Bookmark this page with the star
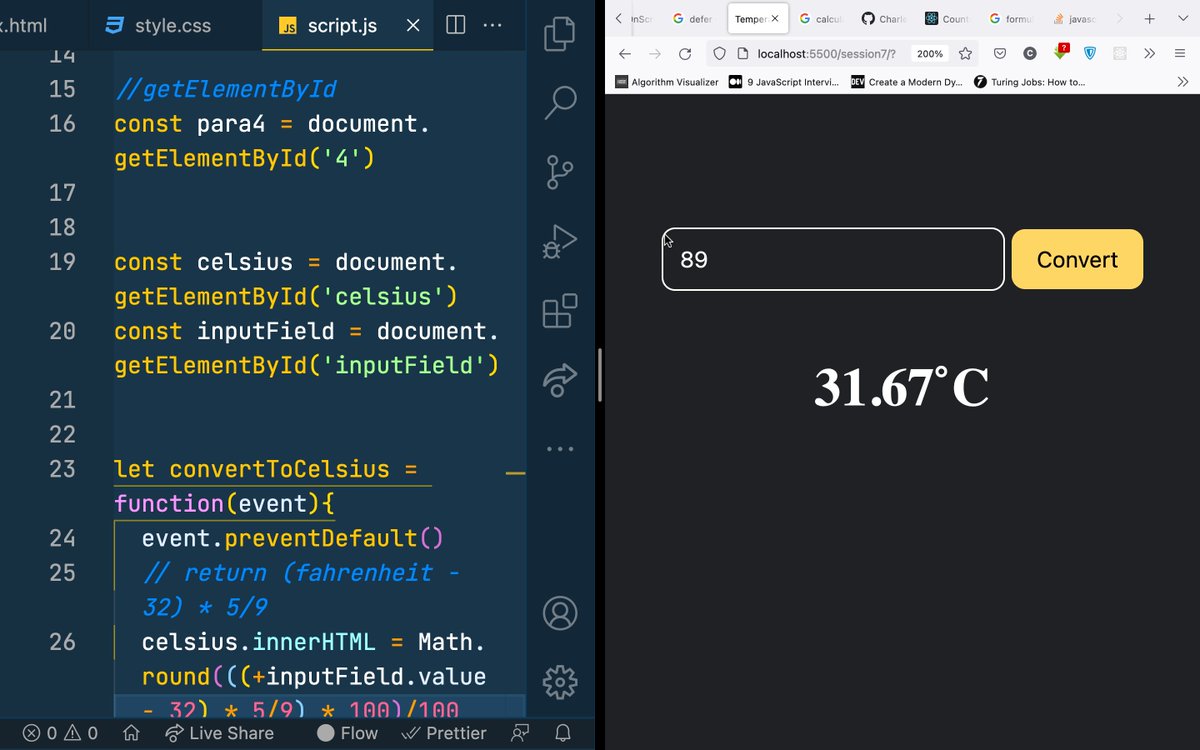 pyautogui.click(x=965, y=53)
